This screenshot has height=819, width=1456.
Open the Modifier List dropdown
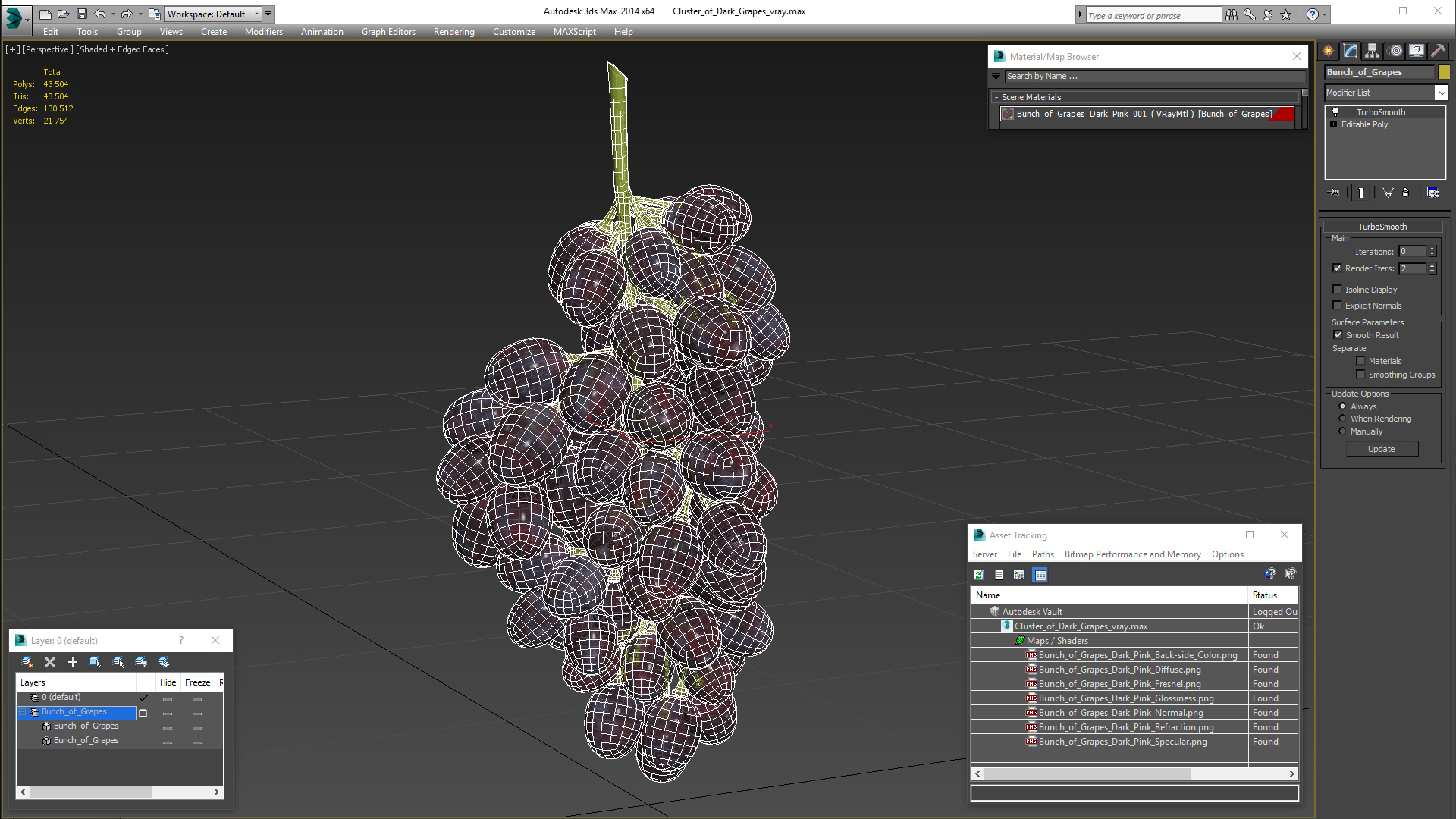(1441, 93)
